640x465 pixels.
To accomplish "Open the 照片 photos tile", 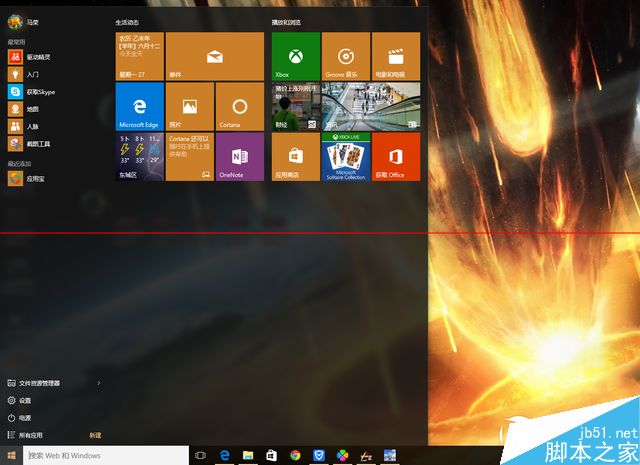I will click(x=189, y=106).
